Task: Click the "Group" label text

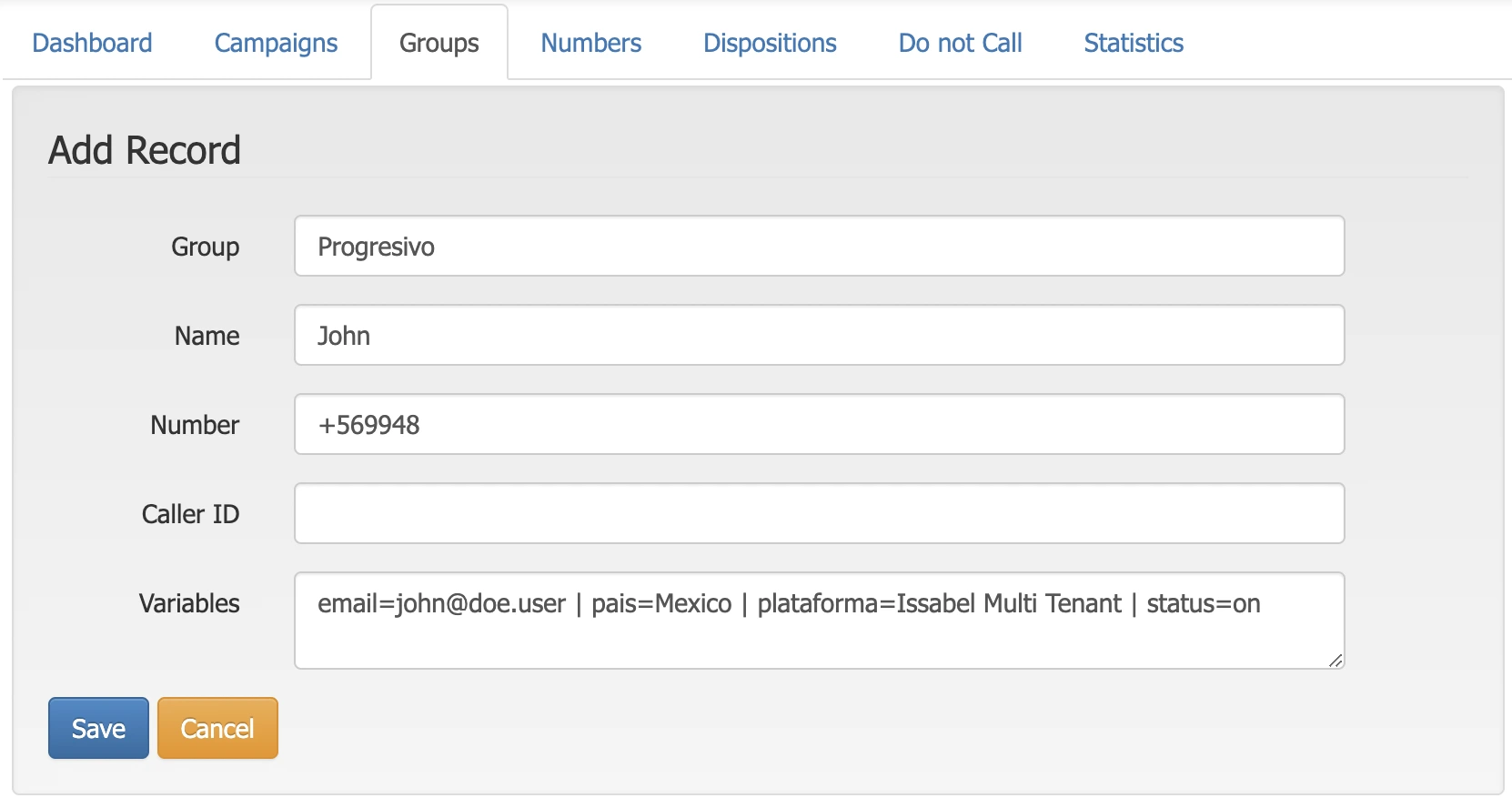Action: pos(205,247)
